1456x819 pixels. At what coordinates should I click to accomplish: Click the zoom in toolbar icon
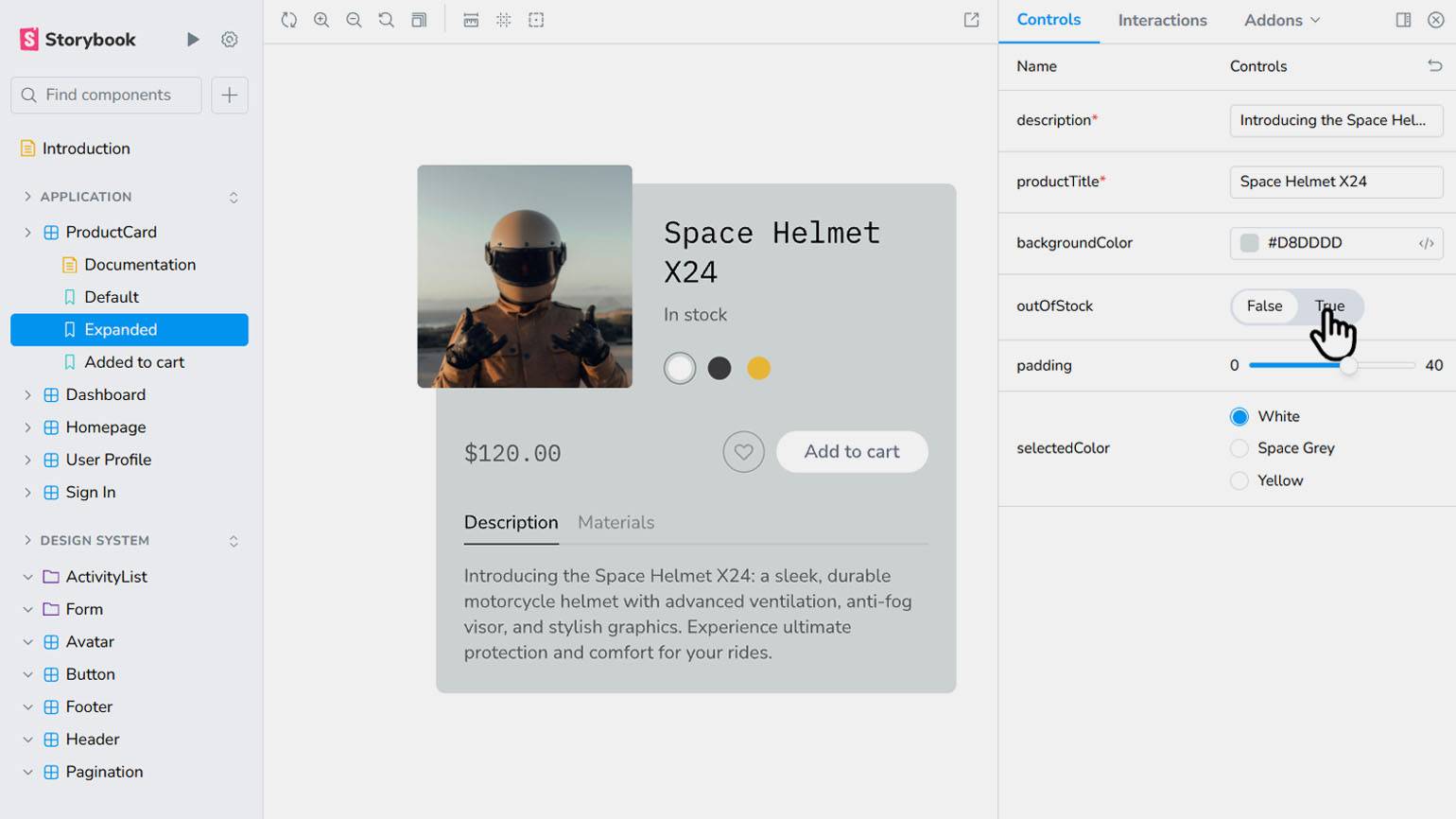click(x=321, y=20)
